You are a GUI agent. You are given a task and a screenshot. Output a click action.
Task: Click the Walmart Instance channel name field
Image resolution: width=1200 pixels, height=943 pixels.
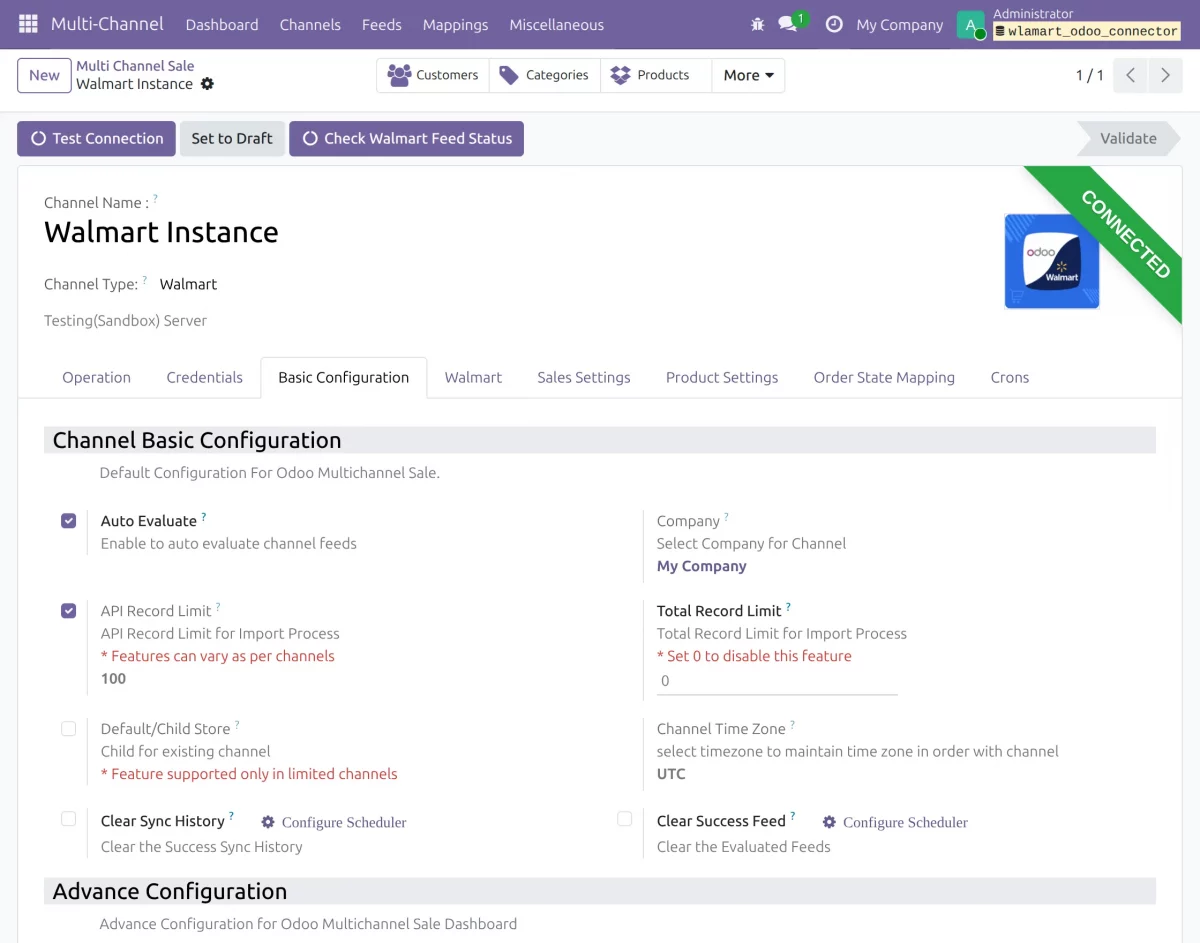[161, 232]
